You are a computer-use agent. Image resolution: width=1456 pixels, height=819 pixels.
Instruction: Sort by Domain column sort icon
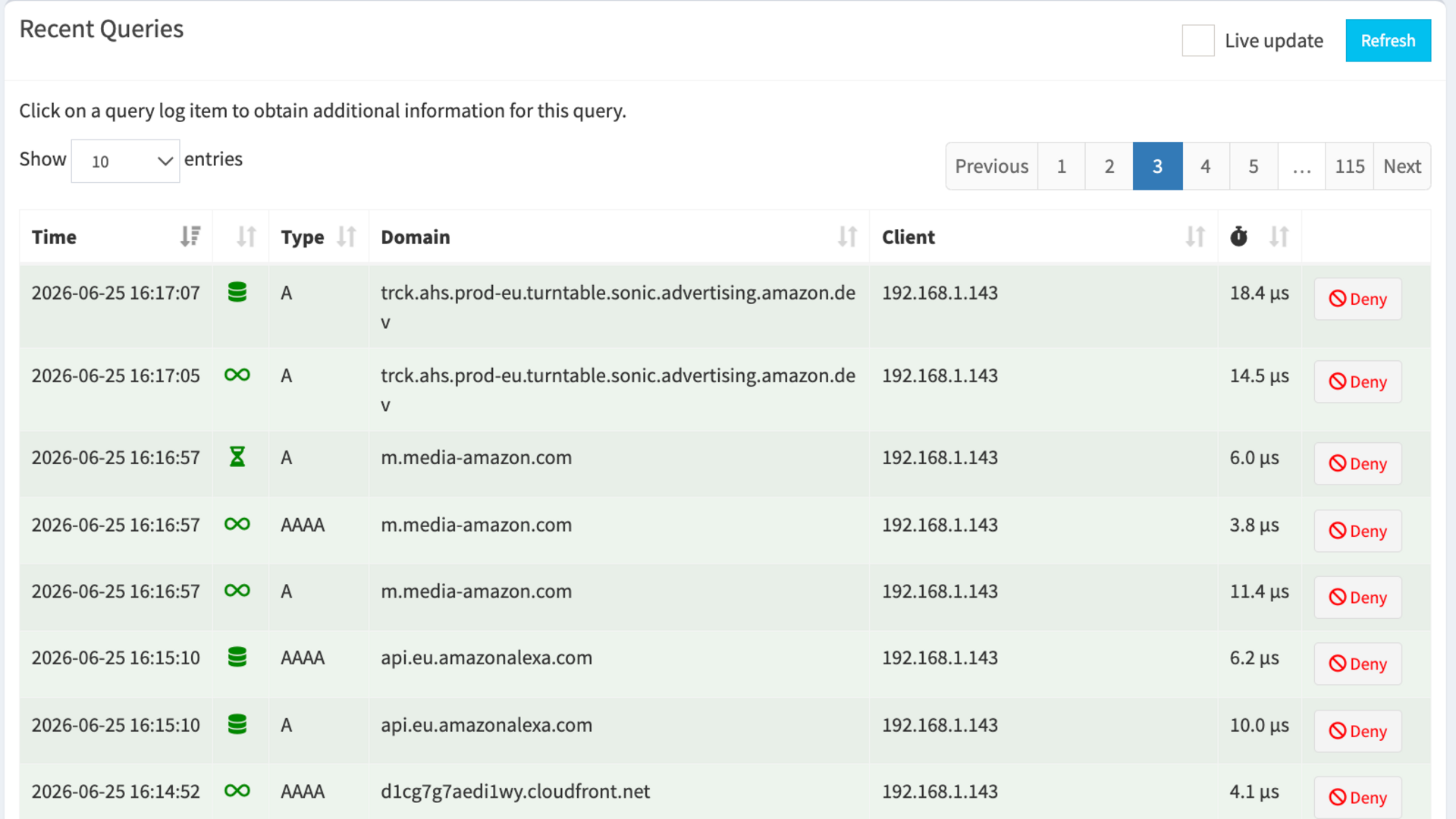(847, 237)
